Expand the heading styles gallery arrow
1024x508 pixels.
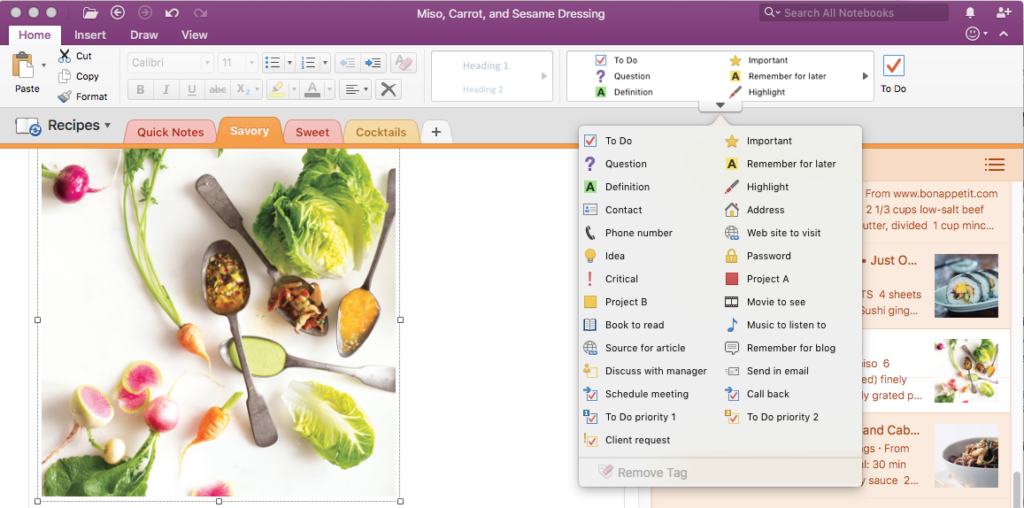point(544,76)
